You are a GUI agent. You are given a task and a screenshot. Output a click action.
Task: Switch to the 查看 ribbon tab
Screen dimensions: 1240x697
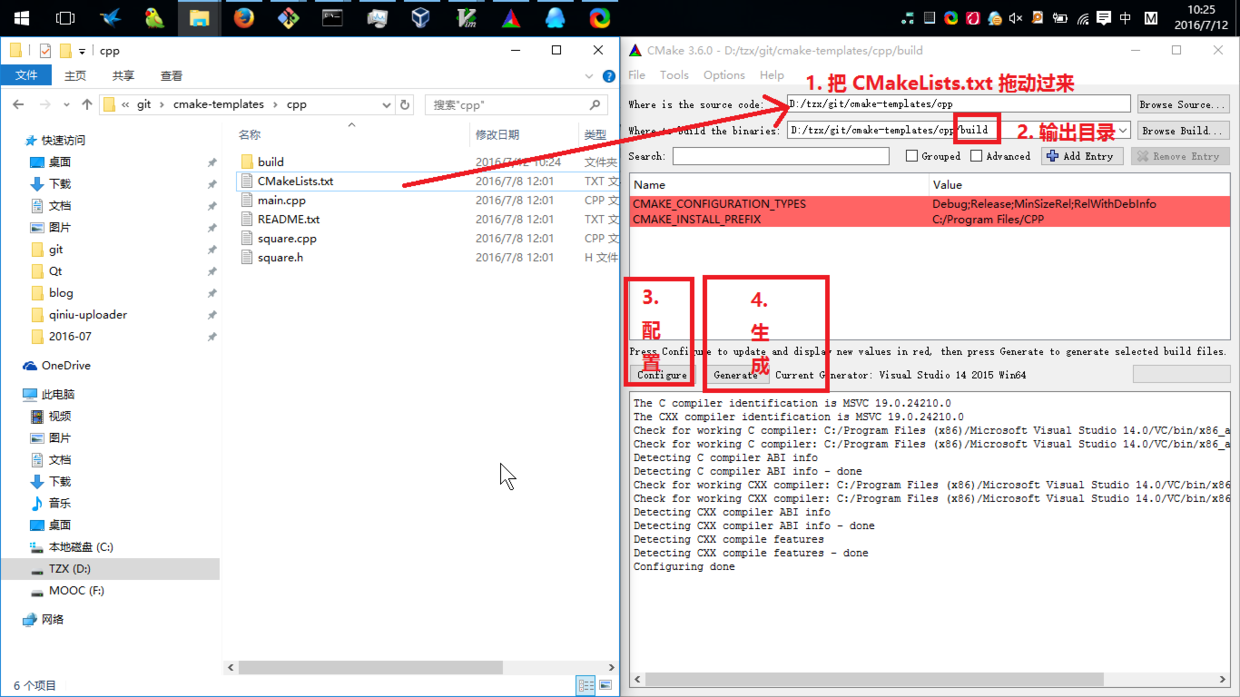point(171,76)
